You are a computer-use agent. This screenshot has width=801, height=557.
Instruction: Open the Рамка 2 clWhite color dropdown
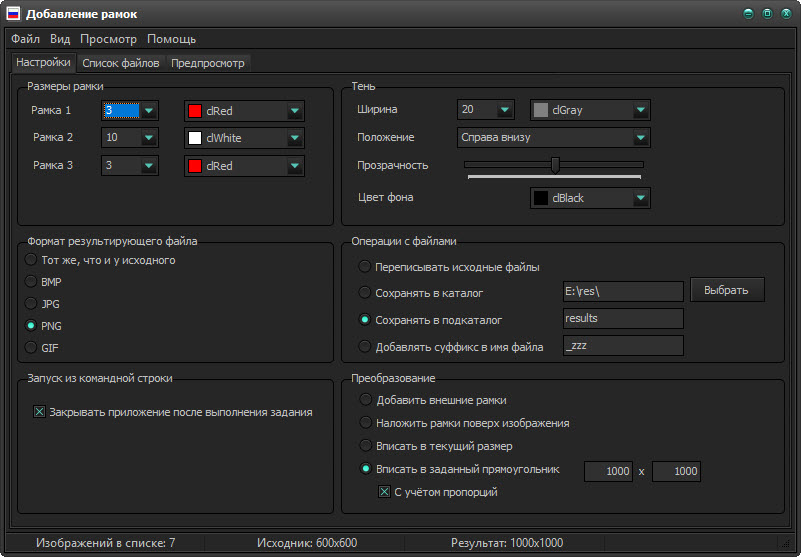click(x=295, y=138)
